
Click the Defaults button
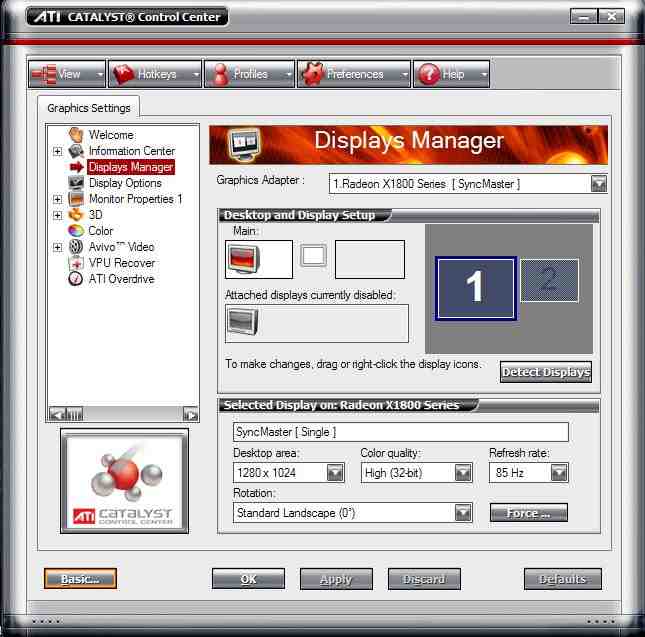coord(562,579)
